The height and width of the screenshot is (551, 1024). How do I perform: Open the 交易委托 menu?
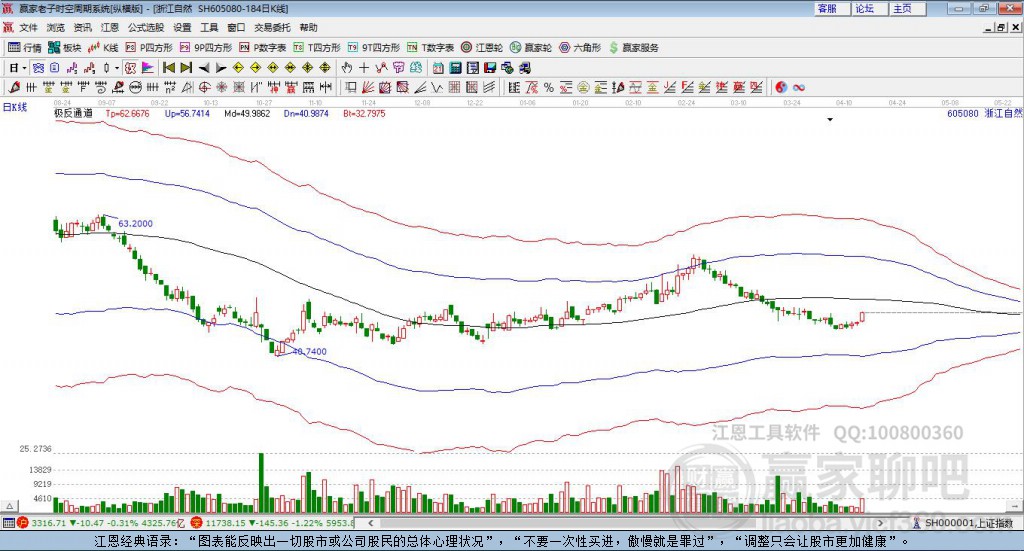(272, 27)
